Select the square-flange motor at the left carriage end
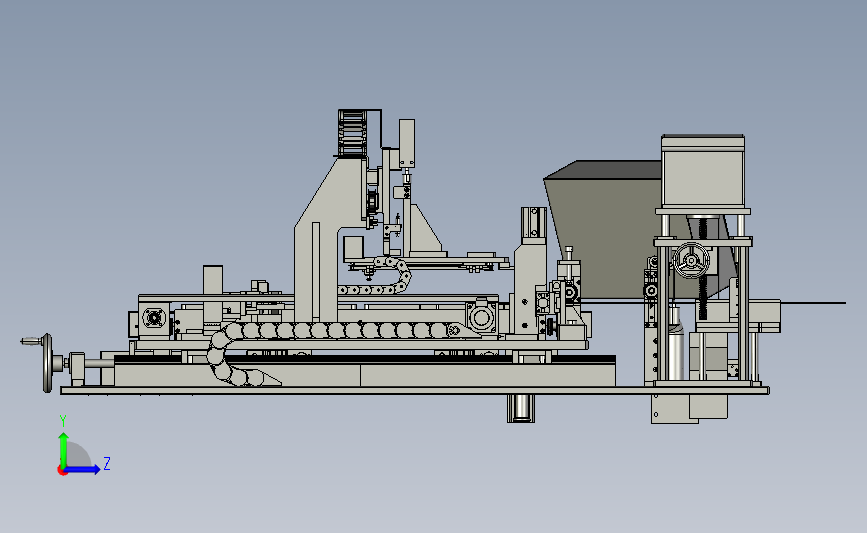This screenshot has height=533, width=867. (154, 318)
